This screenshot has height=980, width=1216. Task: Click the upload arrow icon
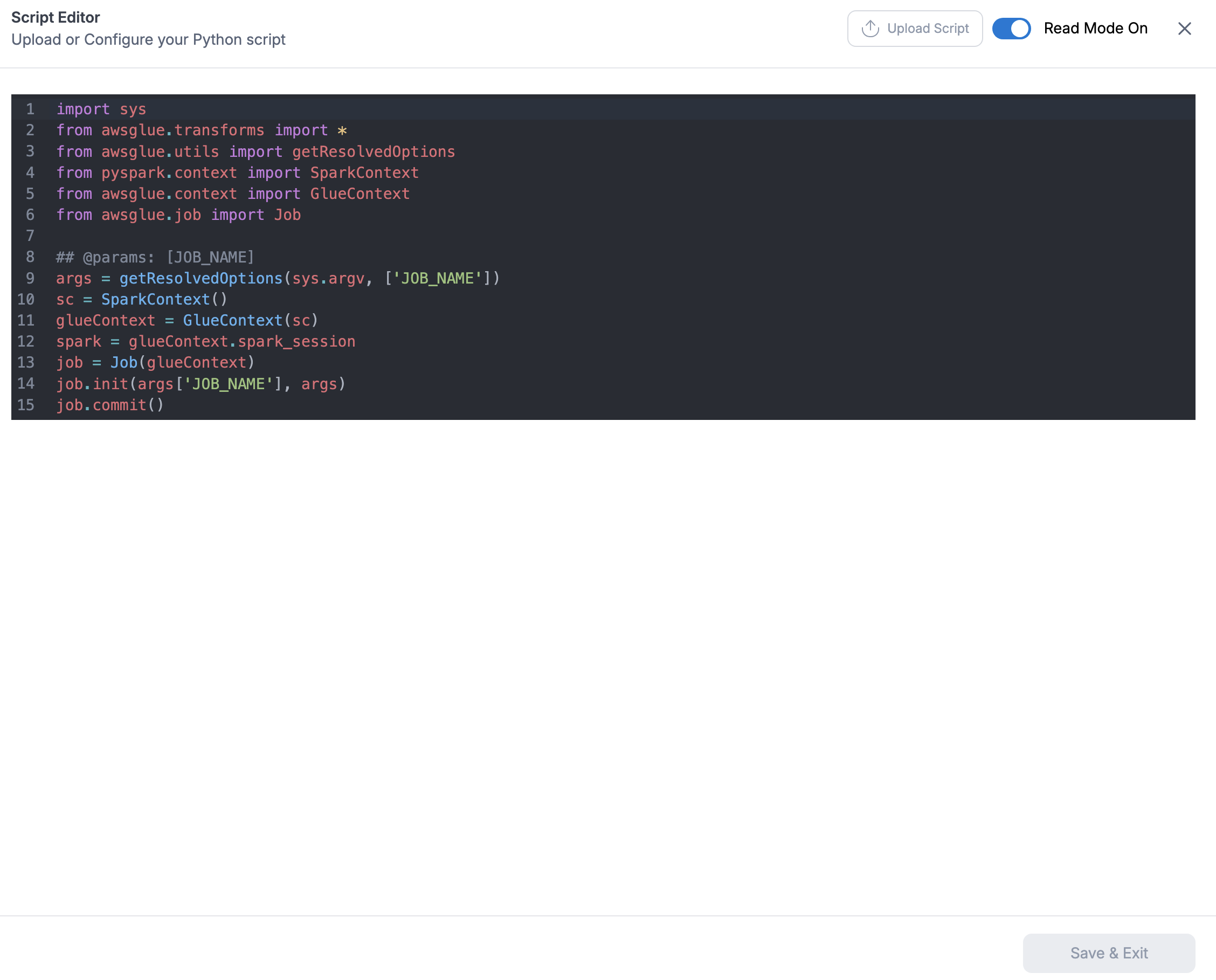pos(870,28)
